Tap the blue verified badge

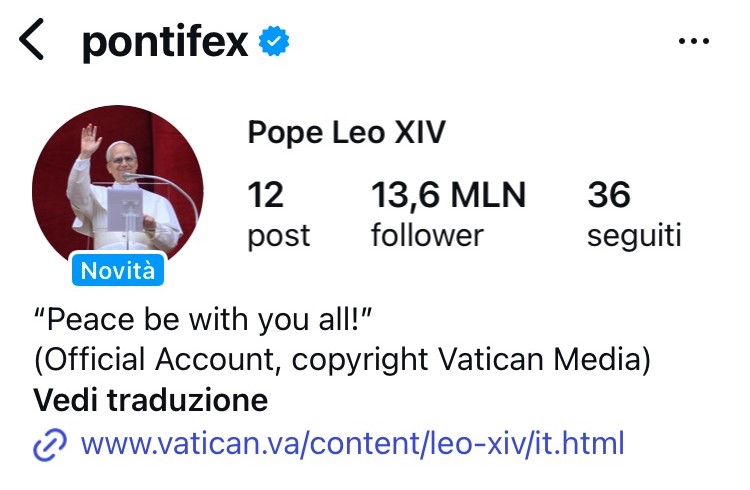(x=274, y=41)
